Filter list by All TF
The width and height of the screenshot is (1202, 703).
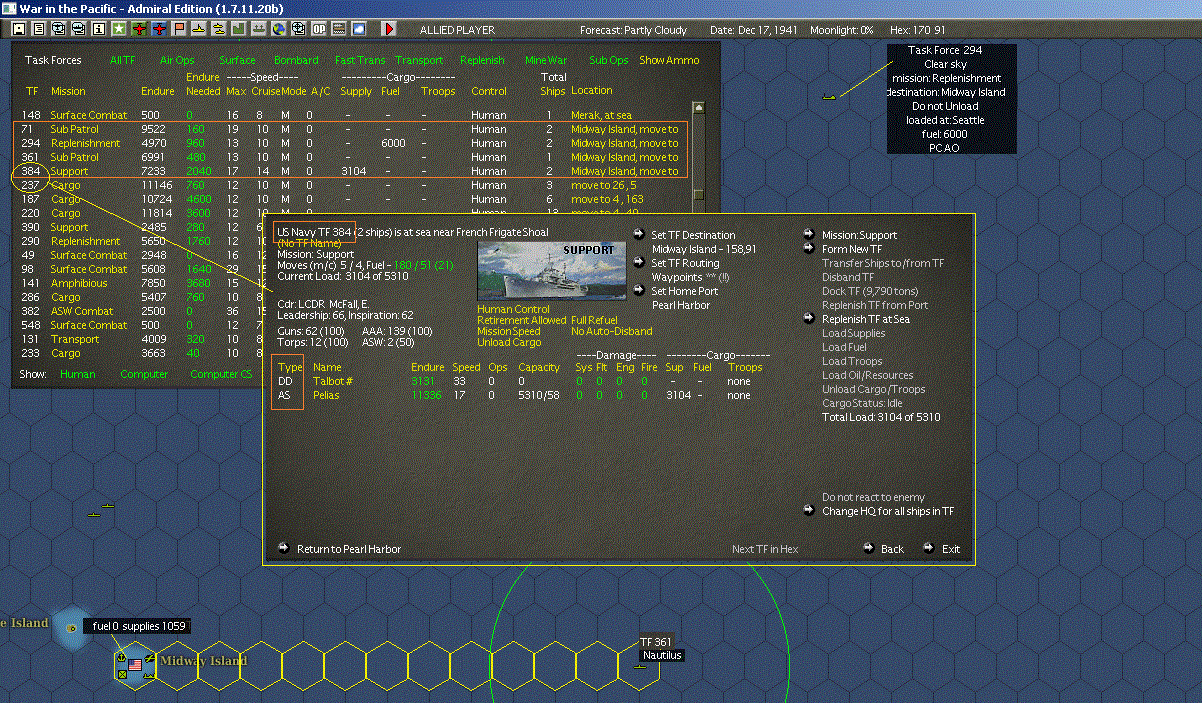point(122,60)
